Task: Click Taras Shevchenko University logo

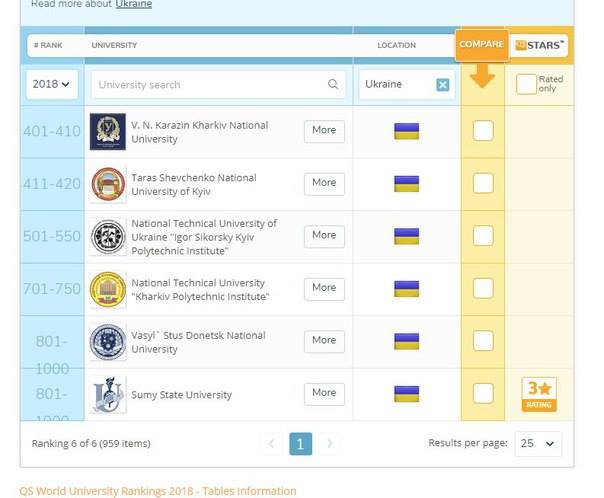Action: coord(108,184)
